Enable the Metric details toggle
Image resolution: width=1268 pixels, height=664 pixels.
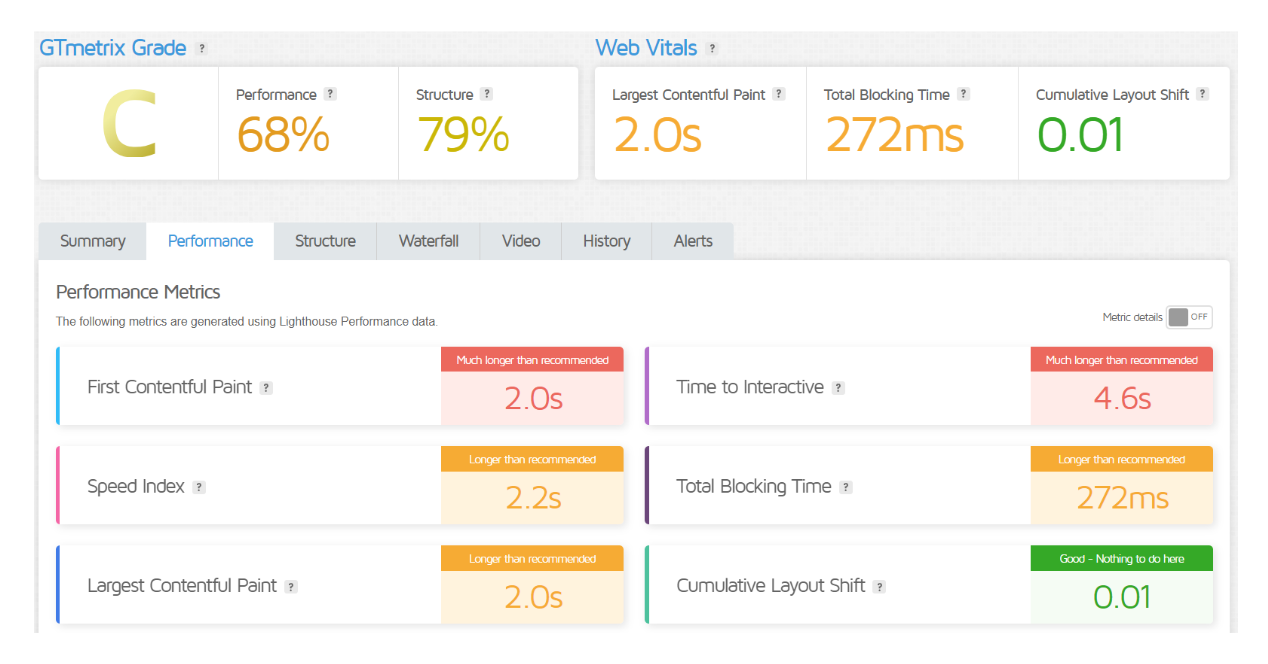click(1188, 317)
